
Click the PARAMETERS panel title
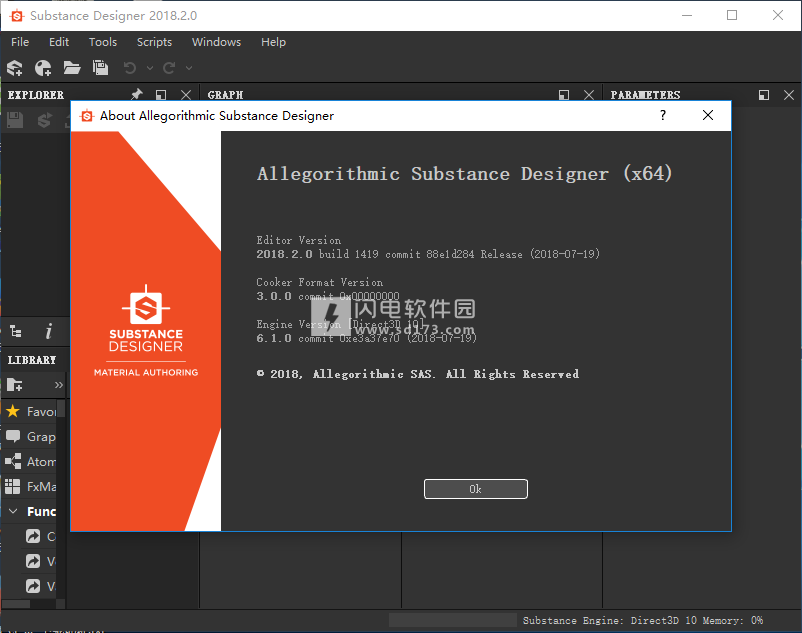[x=645, y=95]
